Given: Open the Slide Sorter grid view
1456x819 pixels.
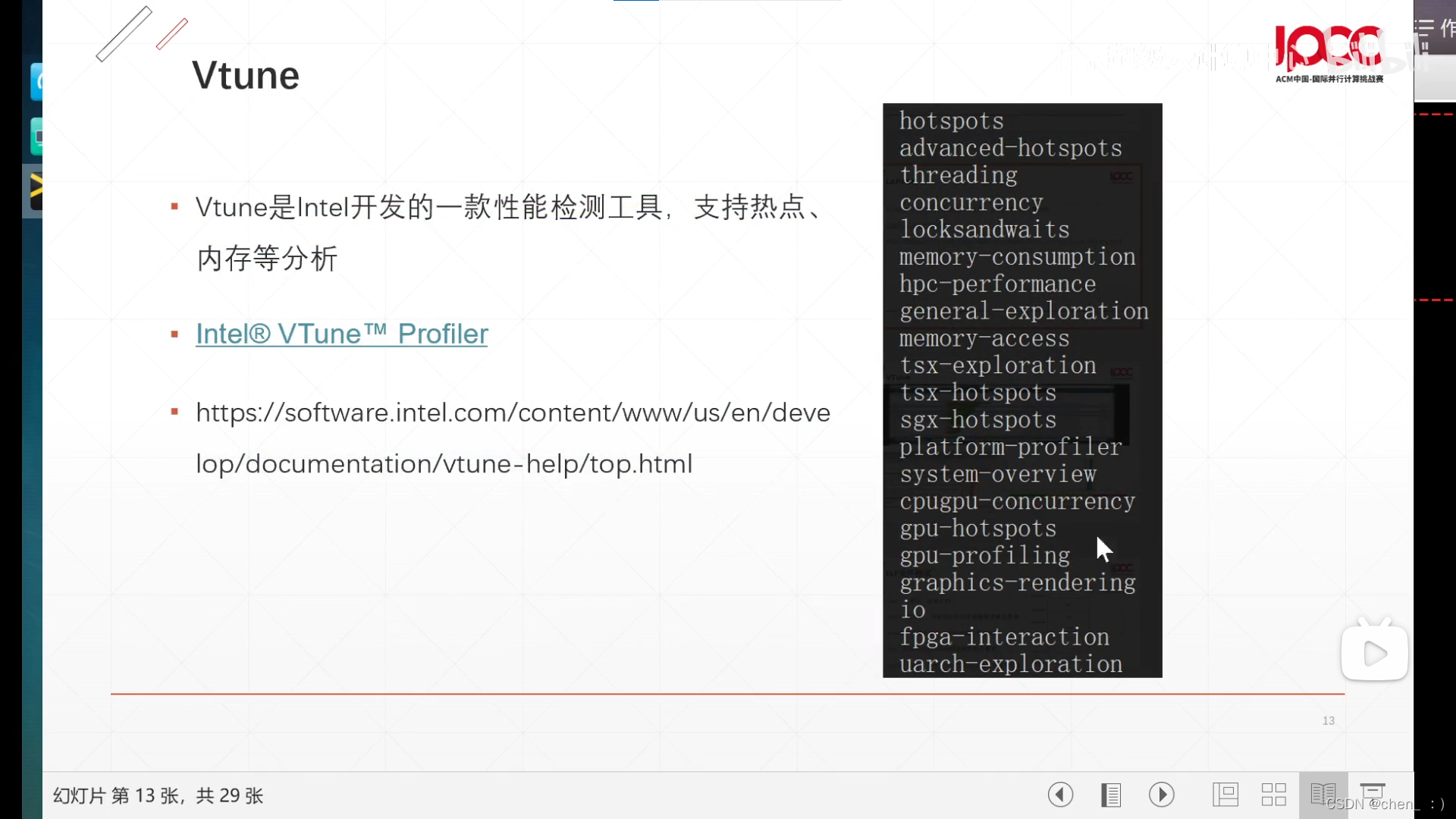Looking at the screenshot, I should [x=1274, y=795].
